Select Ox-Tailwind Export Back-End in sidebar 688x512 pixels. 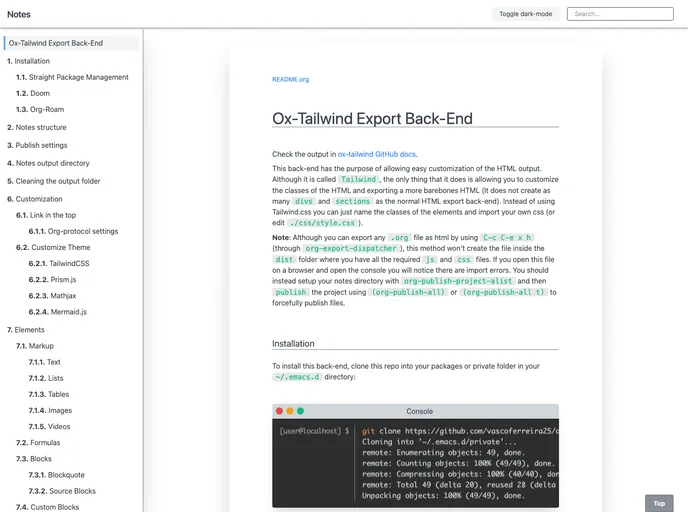click(x=55, y=44)
